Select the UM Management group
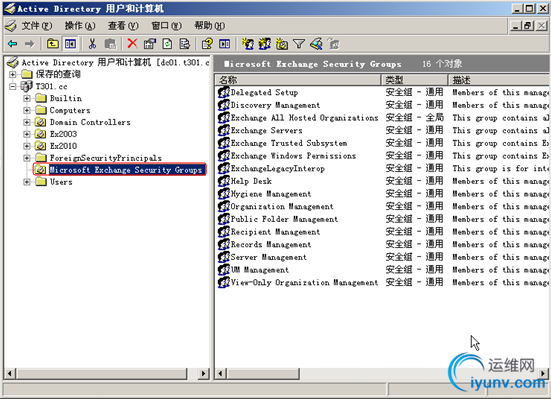The image size is (551, 399). click(260, 270)
